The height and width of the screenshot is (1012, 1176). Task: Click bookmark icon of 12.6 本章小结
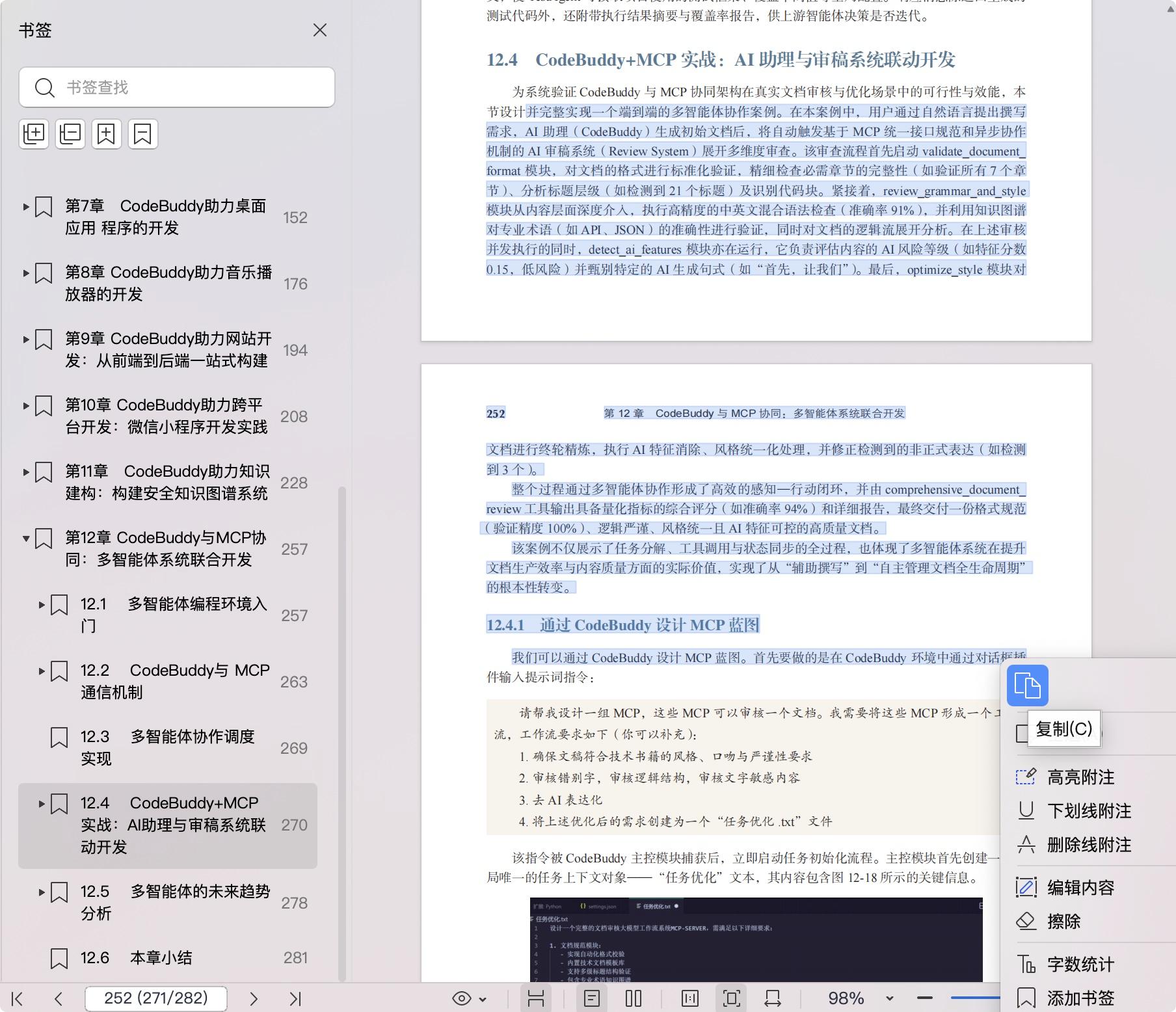pos(59,958)
